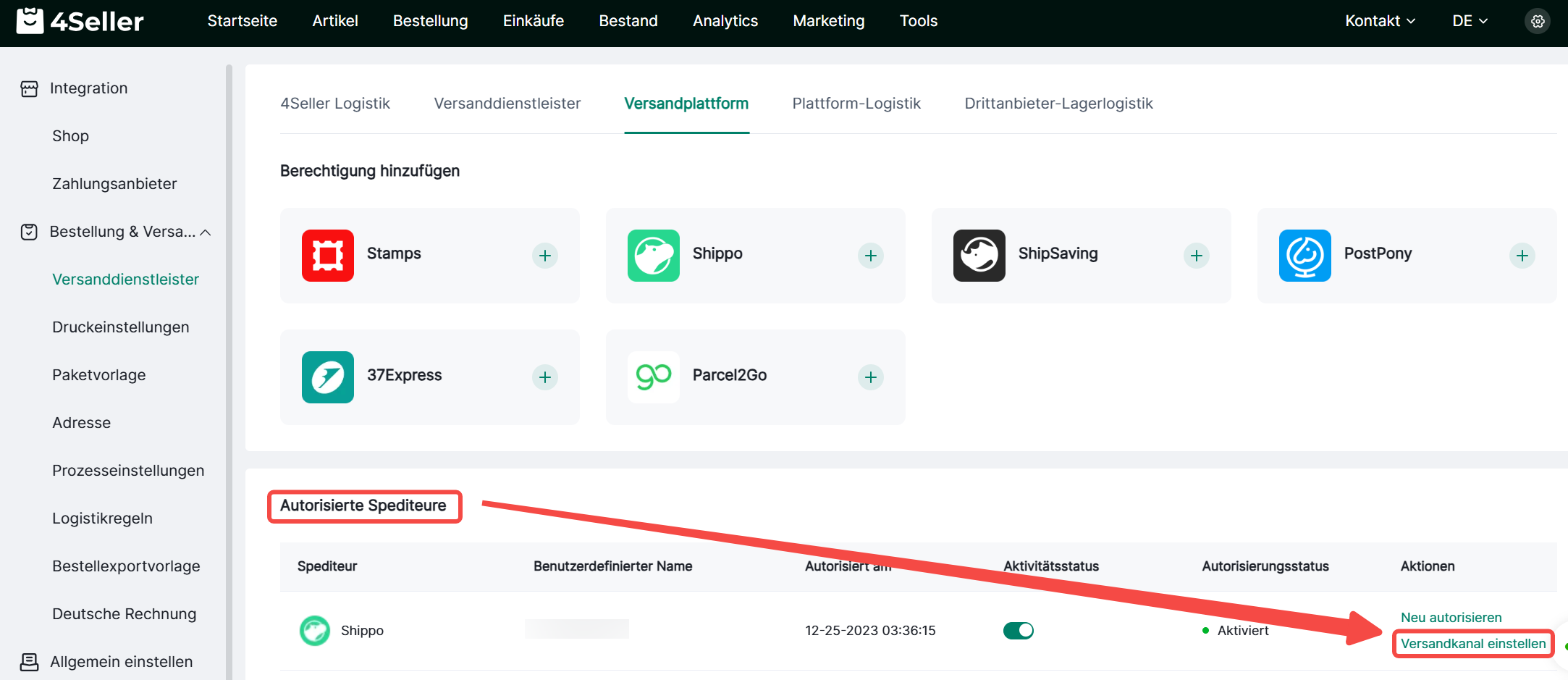Disable the Shippo activity status toggle
This screenshot has width=1568, height=680.
[x=1018, y=631]
